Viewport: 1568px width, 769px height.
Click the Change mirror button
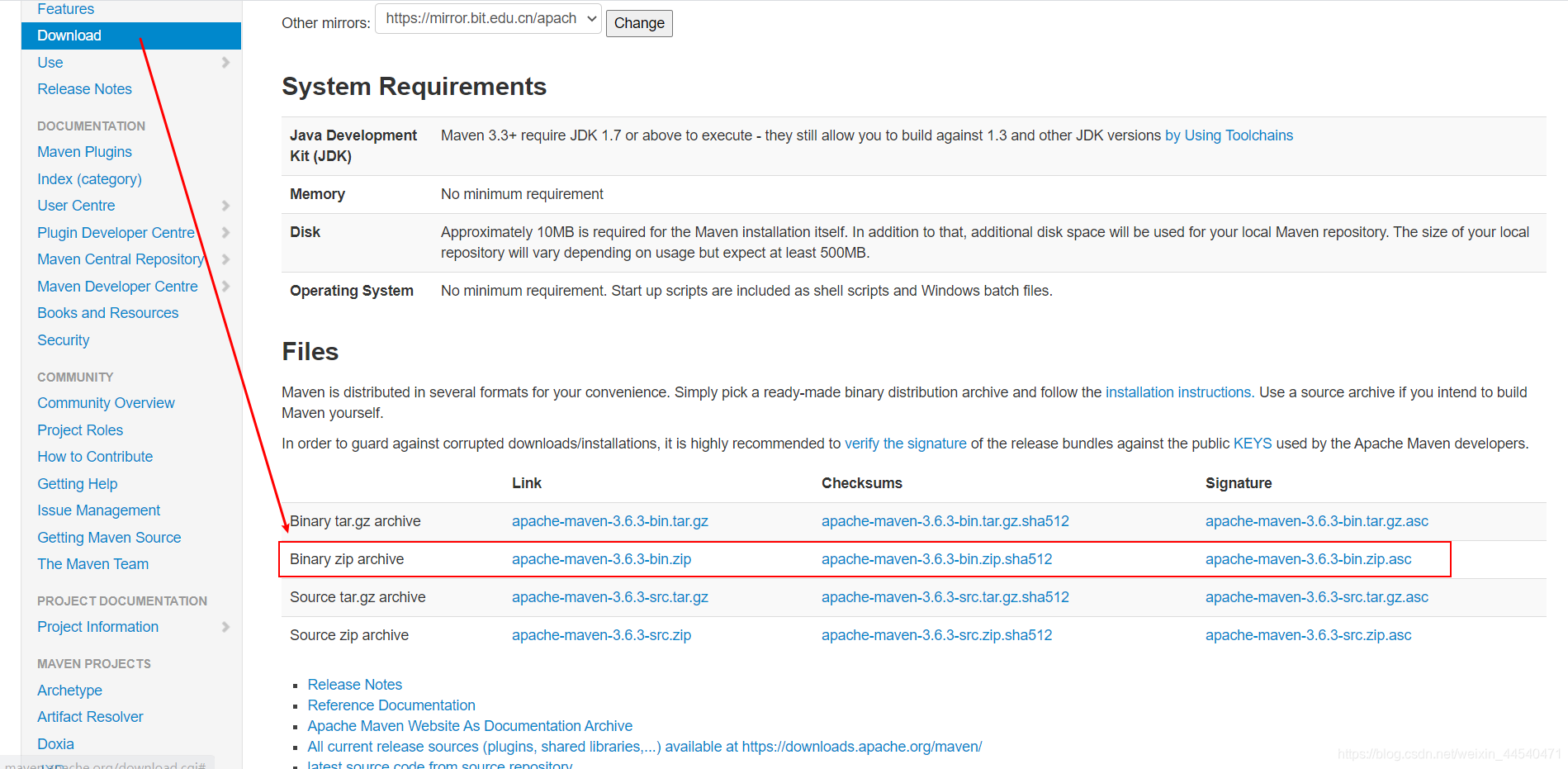point(639,23)
